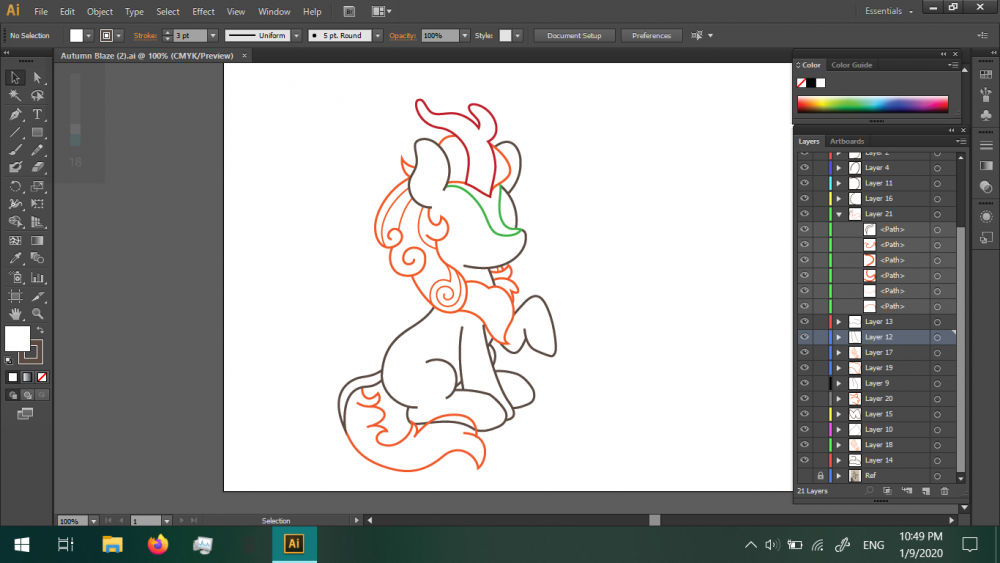Select the Scale tool
Viewport: 1000px width, 563px height.
pos(38,187)
